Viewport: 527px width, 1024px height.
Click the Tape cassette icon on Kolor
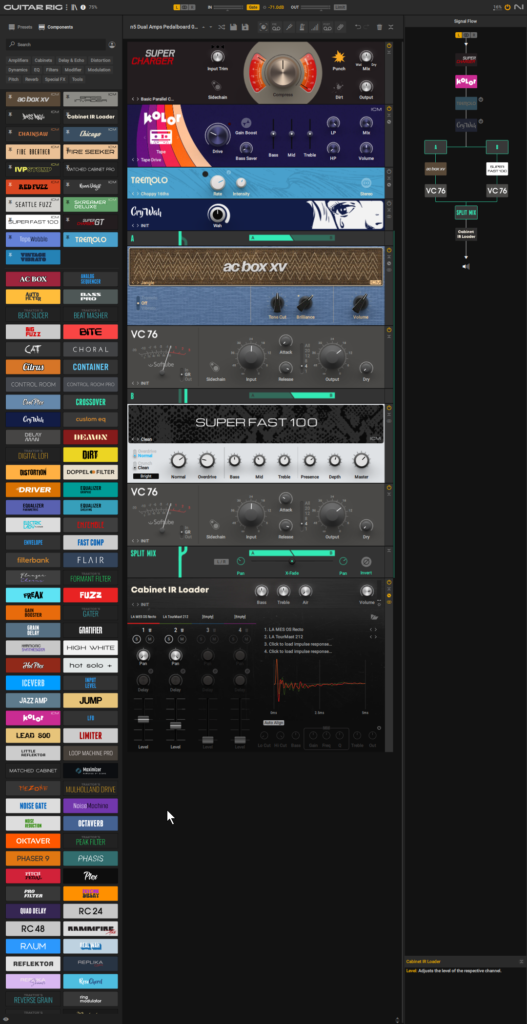tap(159, 138)
